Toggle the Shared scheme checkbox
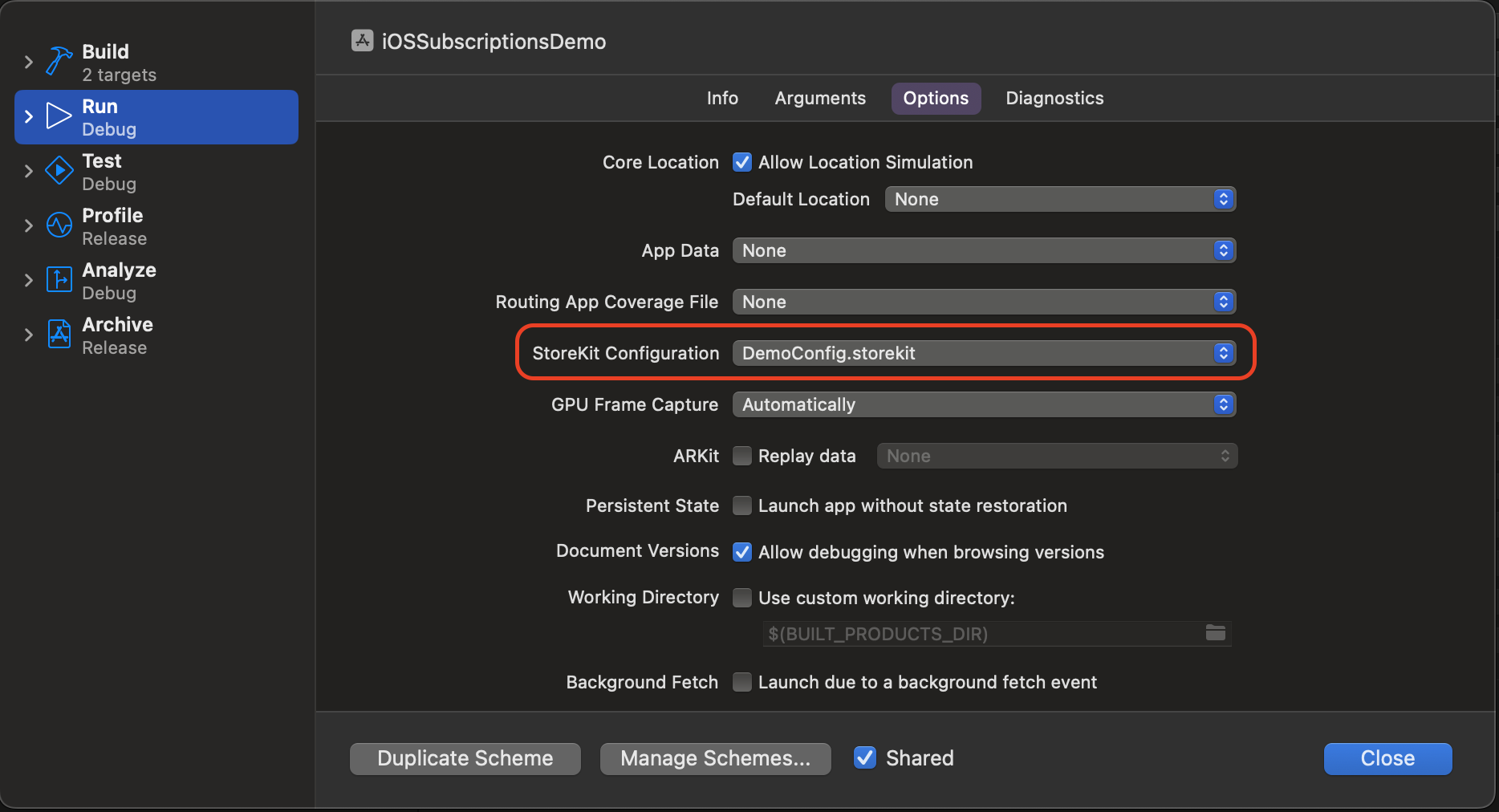This screenshot has width=1499, height=812. click(x=864, y=758)
